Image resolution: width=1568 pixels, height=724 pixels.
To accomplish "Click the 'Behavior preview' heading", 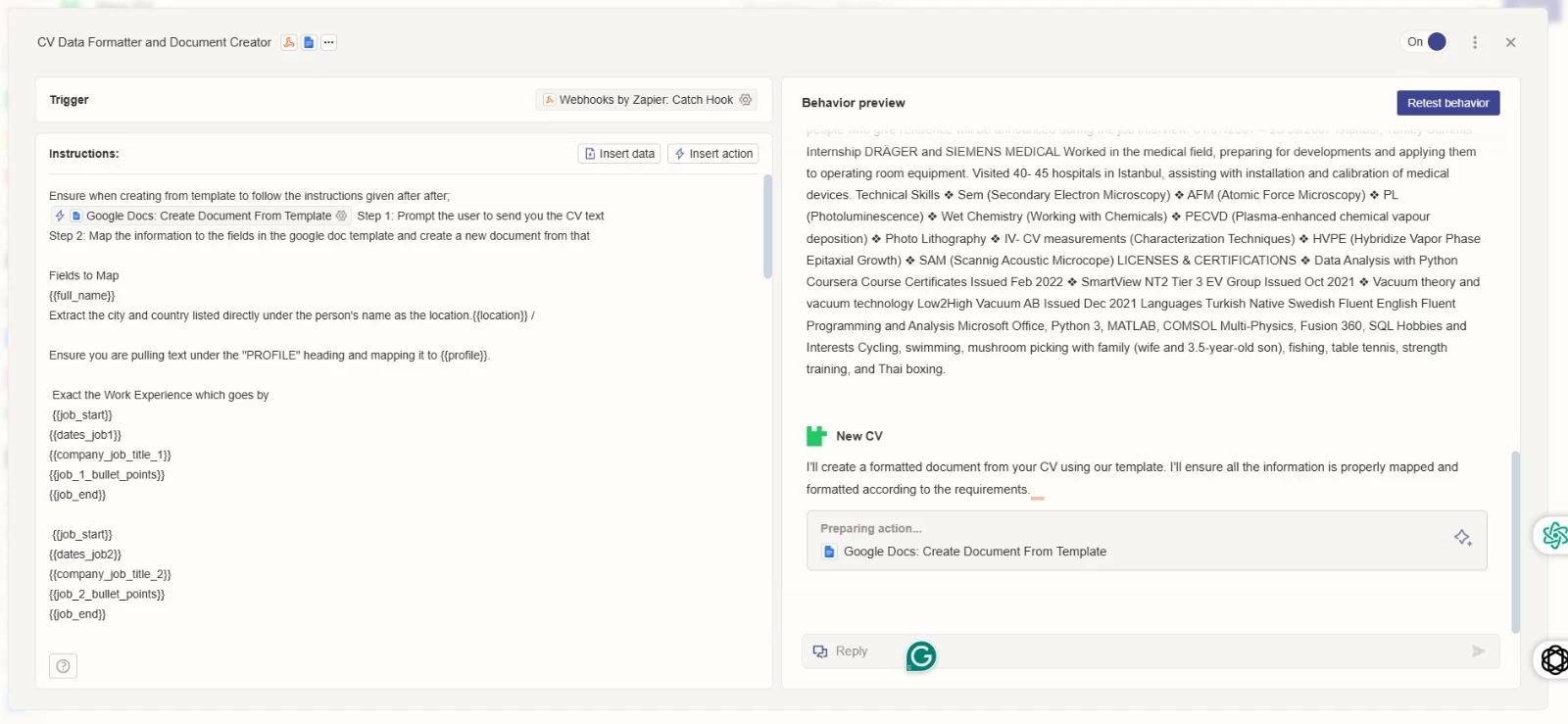I will 854,103.
